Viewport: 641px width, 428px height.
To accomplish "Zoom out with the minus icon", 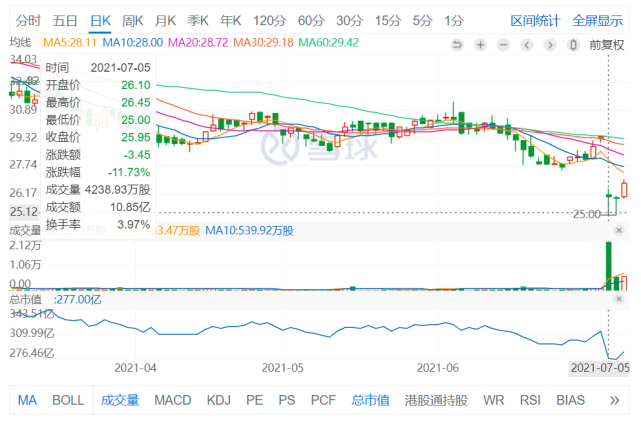I will pos(504,45).
